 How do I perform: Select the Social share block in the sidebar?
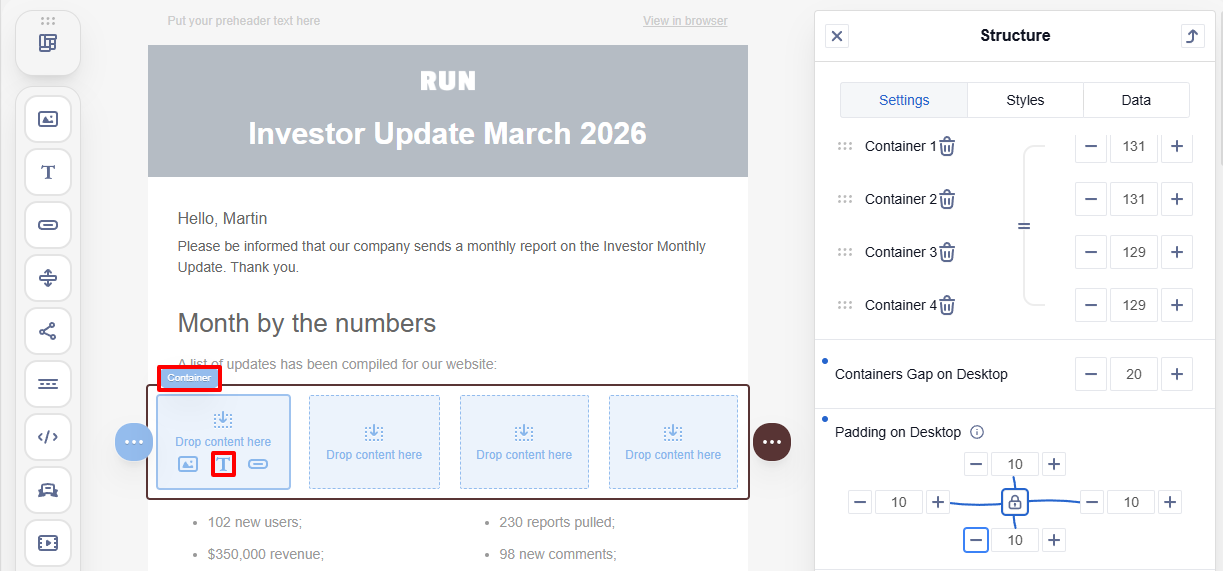coord(48,331)
